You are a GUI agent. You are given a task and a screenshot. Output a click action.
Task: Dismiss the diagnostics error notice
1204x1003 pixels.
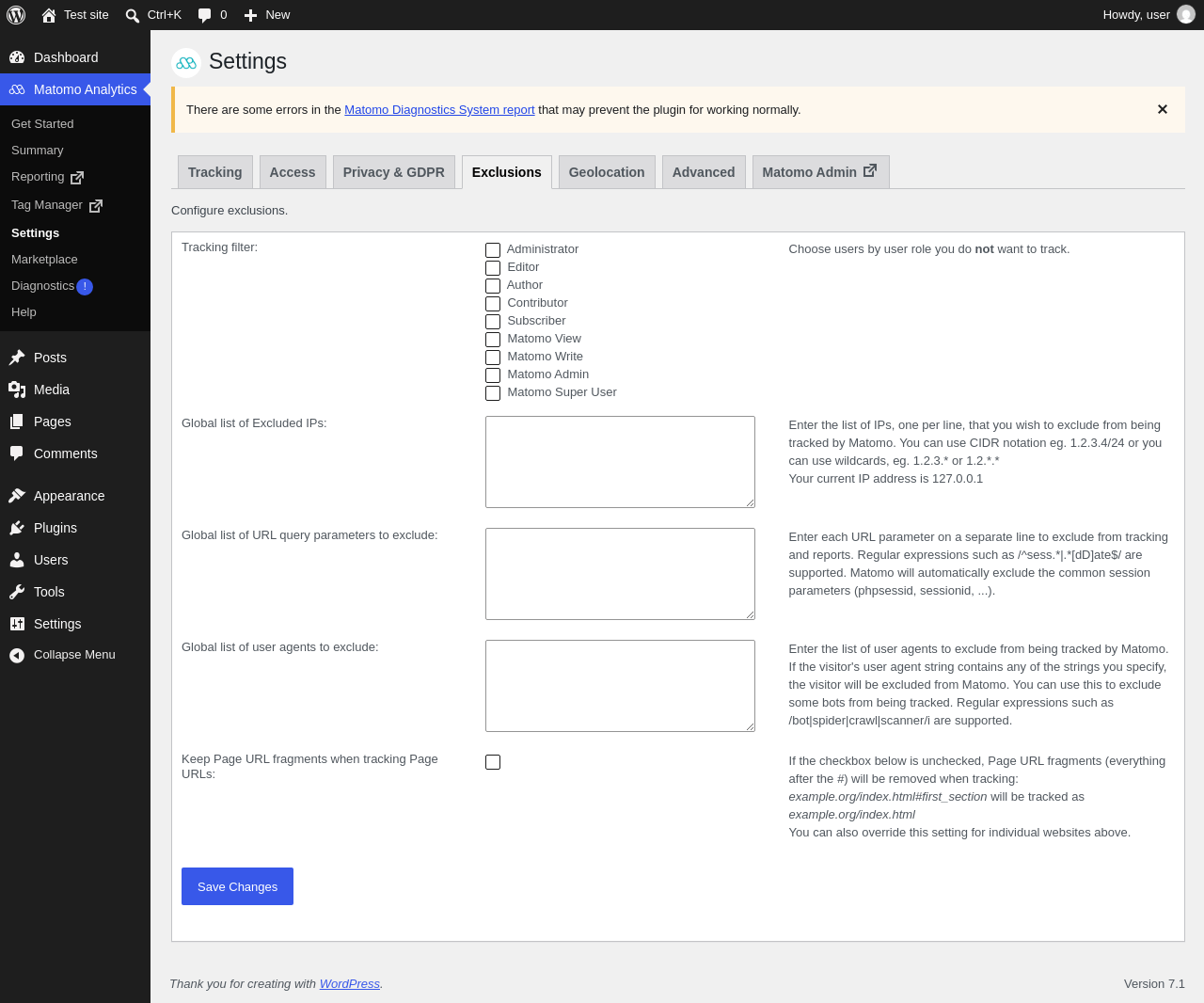(x=1163, y=109)
